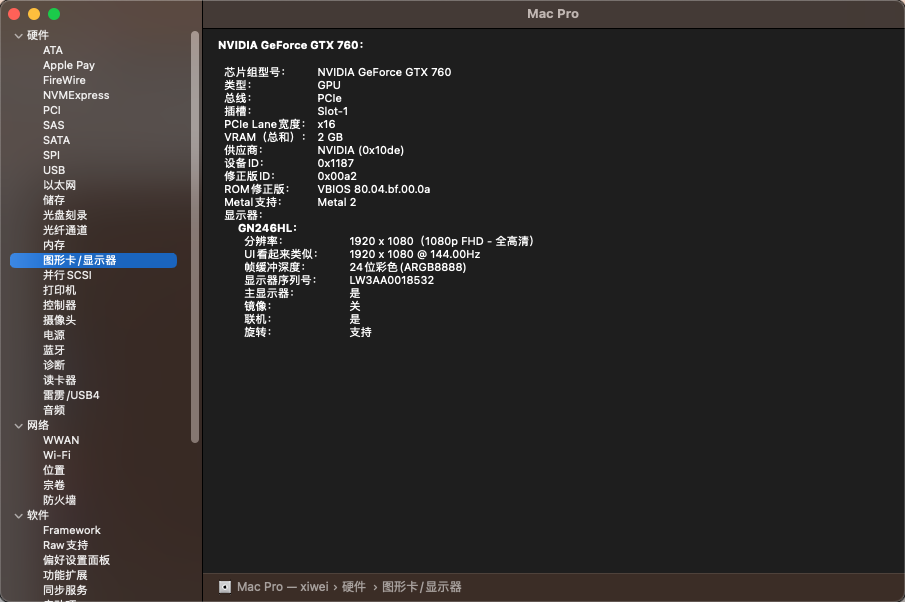The image size is (905, 602).
Task: Click the Mac Pro icon in path bar
Action: (225, 587)
